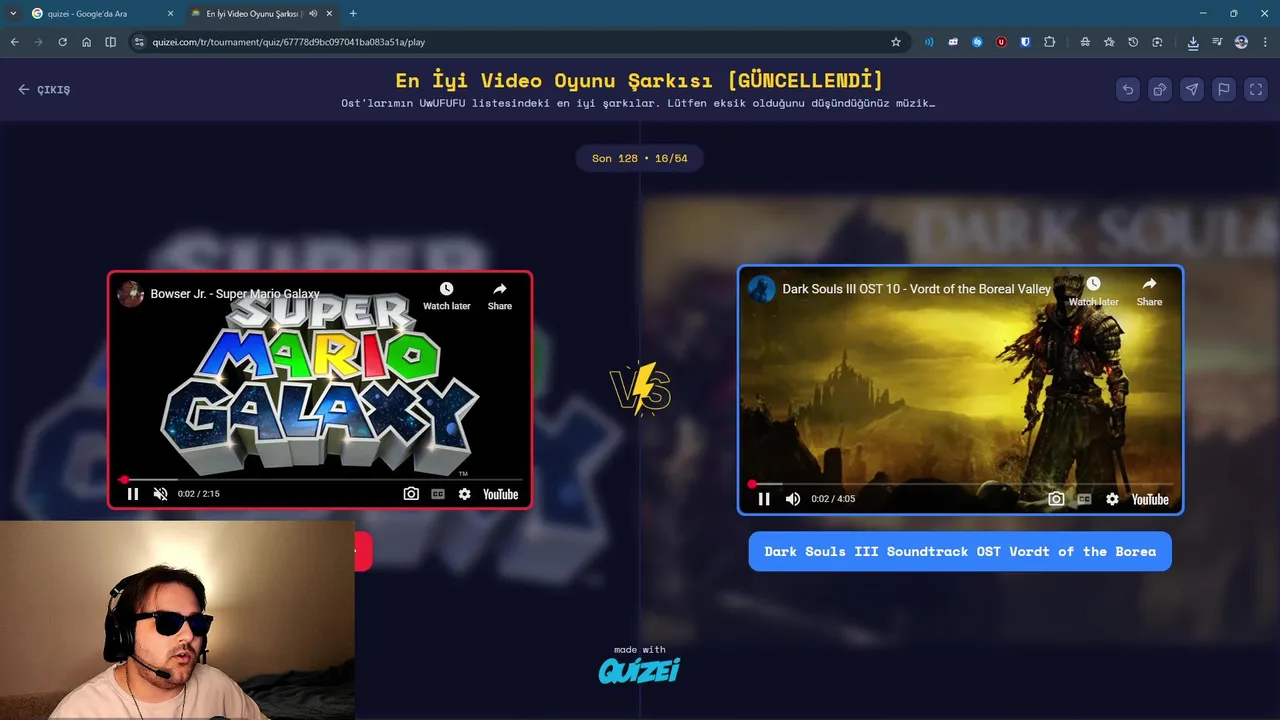
Task: Pause the Dark Souls III video
Action: pyautogui.click(x=763, y=499)
